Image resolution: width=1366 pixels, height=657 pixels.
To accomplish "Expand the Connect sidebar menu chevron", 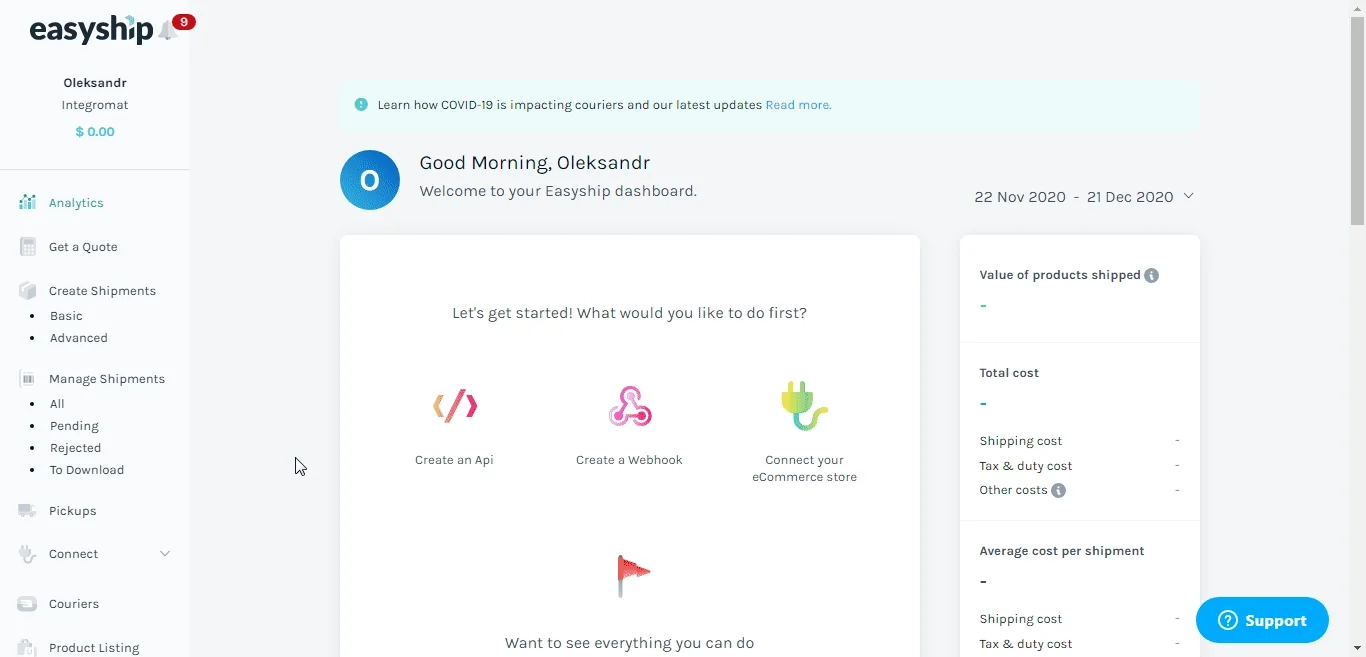I will (x=165, y=554).
